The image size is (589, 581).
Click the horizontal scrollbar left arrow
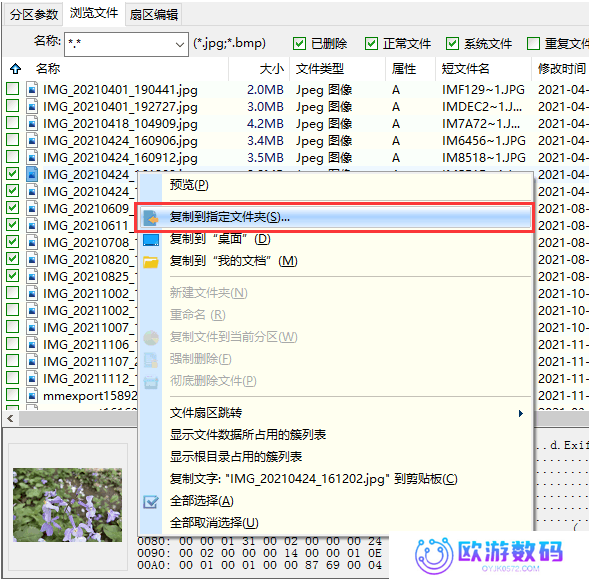click(11, 418)
